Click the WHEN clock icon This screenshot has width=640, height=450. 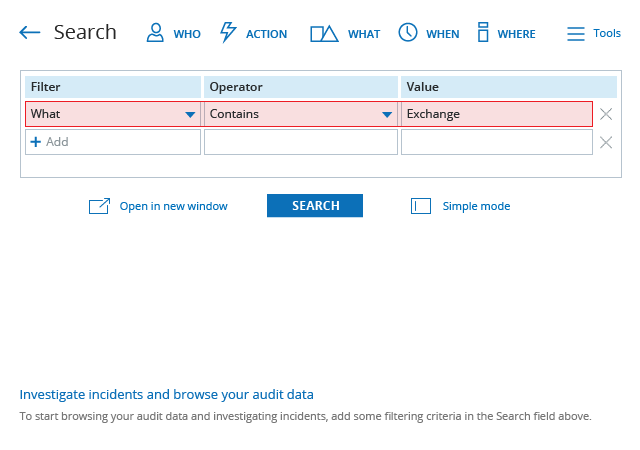tap(408, 32)
